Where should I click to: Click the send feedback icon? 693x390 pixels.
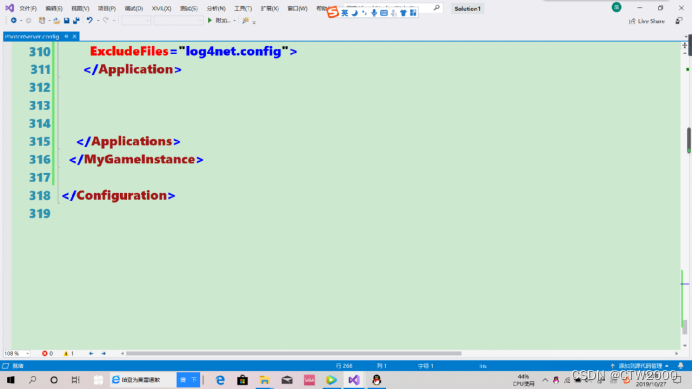tap(679, 21)
